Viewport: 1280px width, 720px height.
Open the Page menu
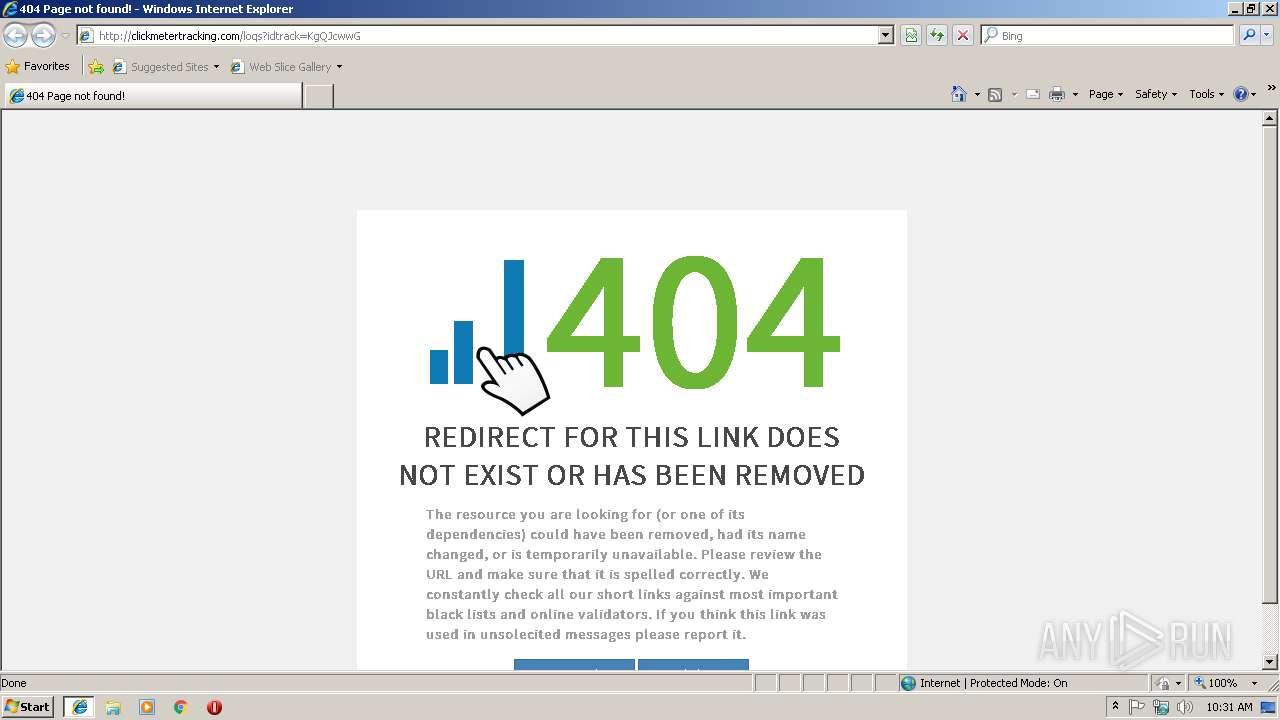1105,94
